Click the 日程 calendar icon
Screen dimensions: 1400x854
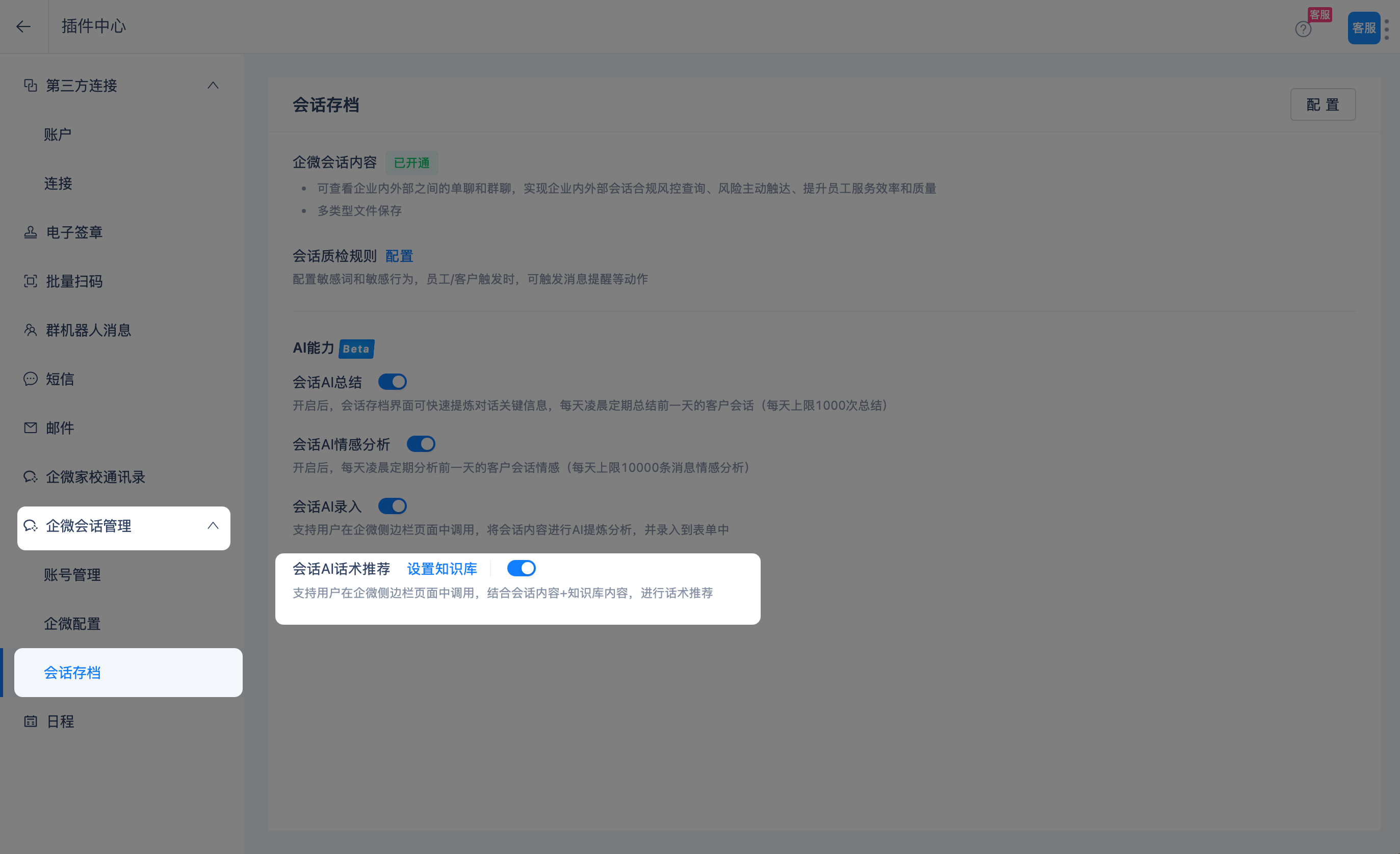click(31, 721)
